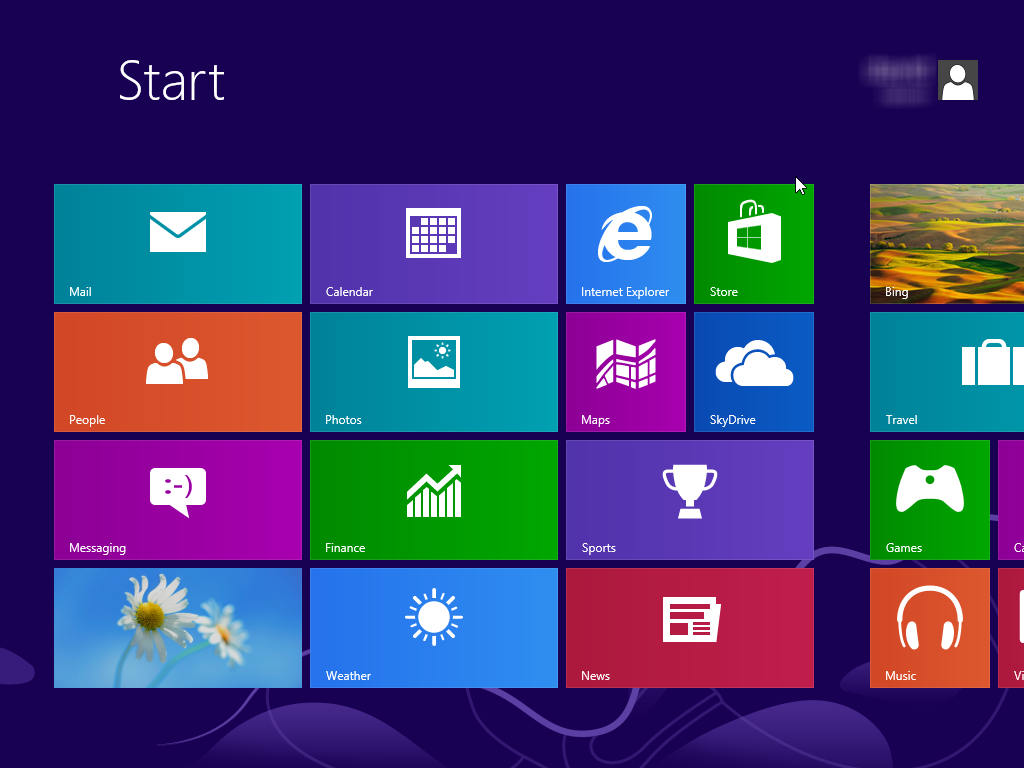Open the Desktop tile with daisies
This screenshot has width=1024, height=768.
pyautogui.click(x=178, y=628)
